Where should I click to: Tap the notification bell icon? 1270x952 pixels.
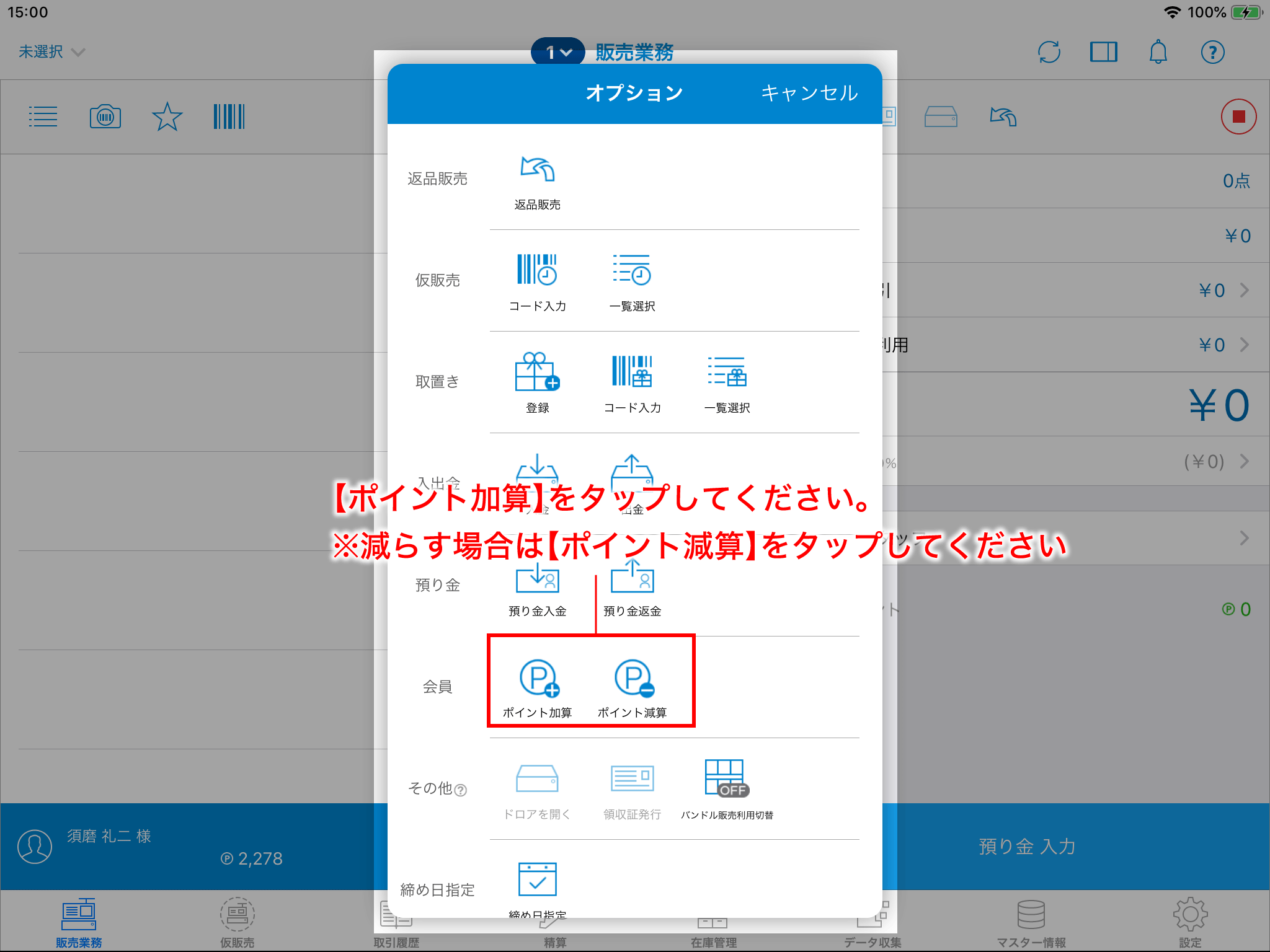click(x=1158, y=52)
